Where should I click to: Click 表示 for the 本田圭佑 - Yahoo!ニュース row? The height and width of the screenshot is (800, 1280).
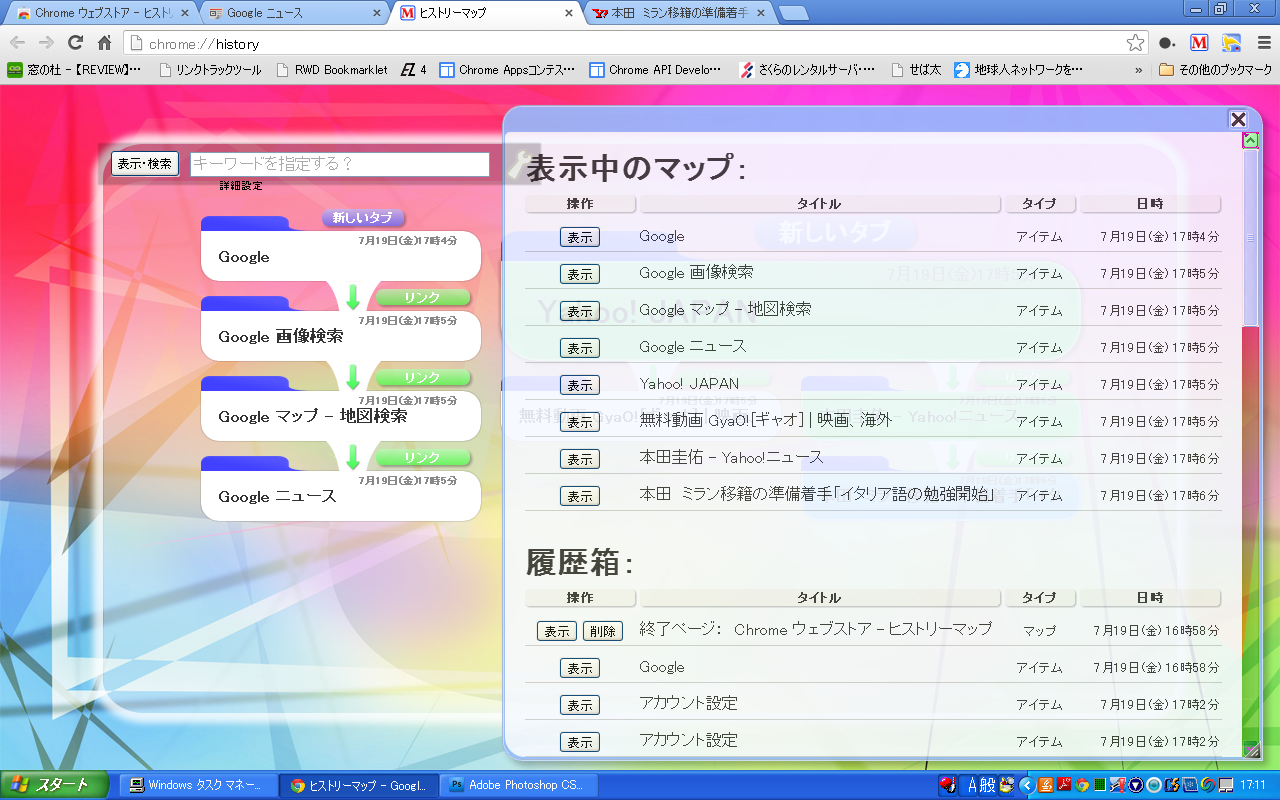tap(580, 459)
